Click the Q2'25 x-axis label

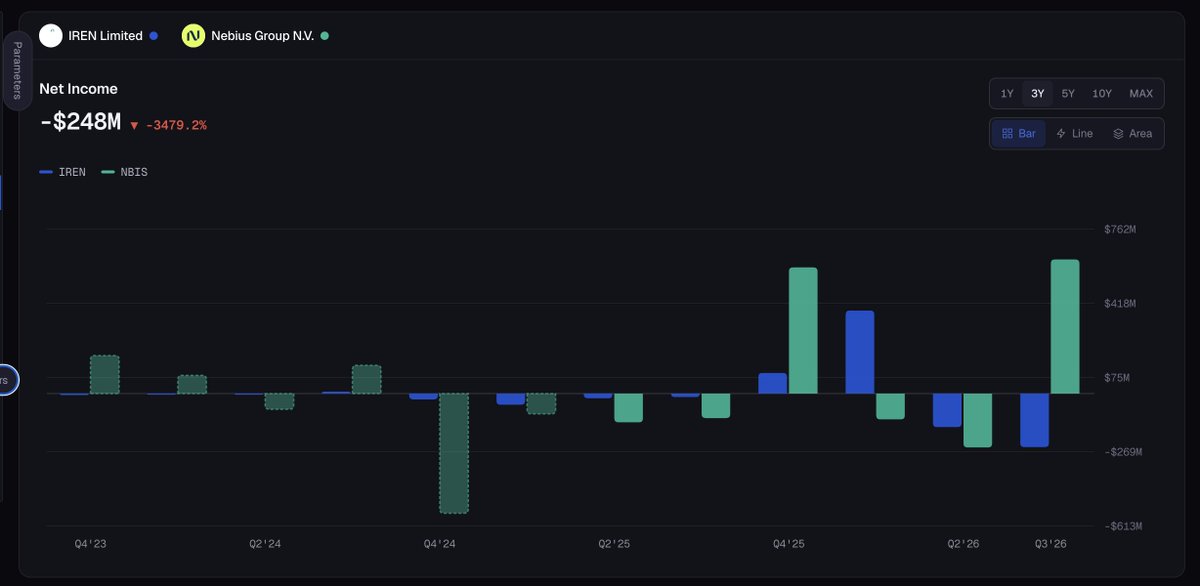[614, 544]
